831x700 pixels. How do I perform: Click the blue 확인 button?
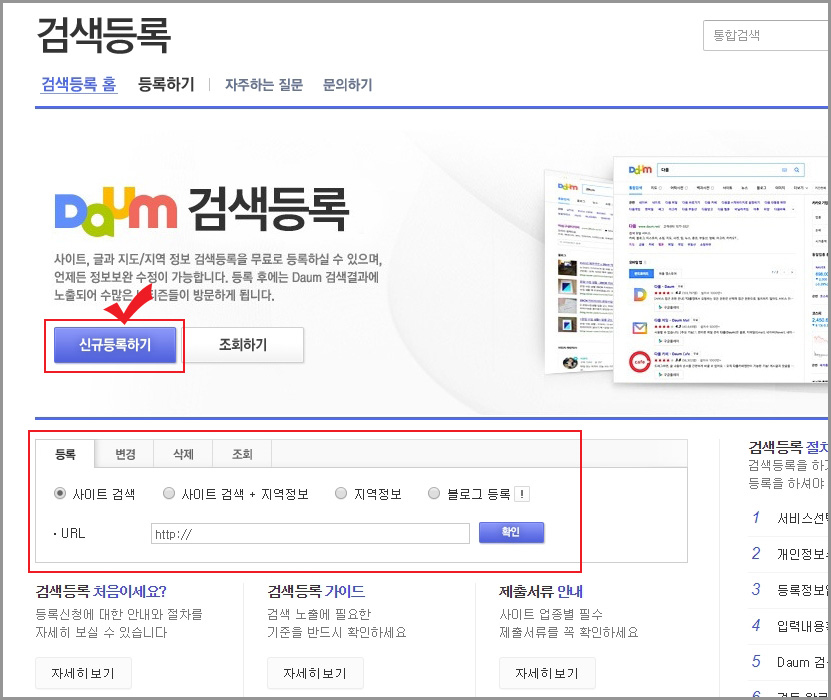coord(511,533)
